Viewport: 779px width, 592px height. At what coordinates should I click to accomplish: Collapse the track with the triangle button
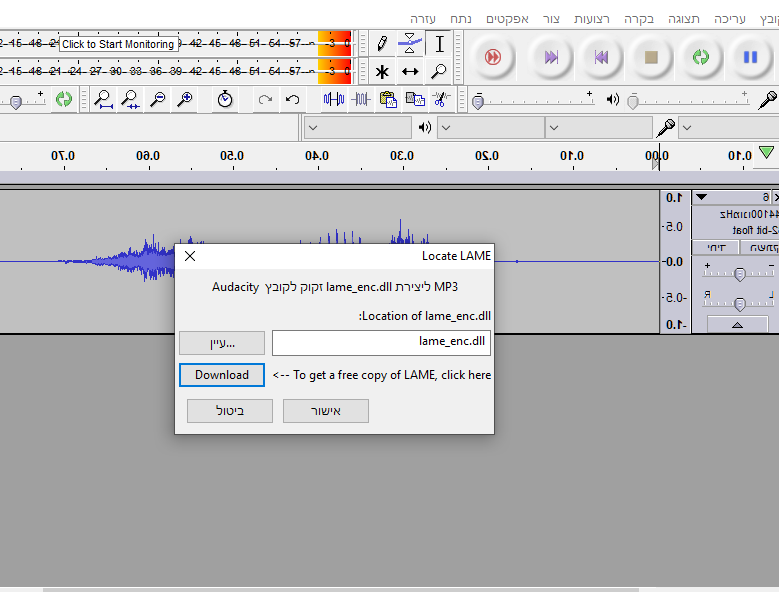(x=738, y=324)
